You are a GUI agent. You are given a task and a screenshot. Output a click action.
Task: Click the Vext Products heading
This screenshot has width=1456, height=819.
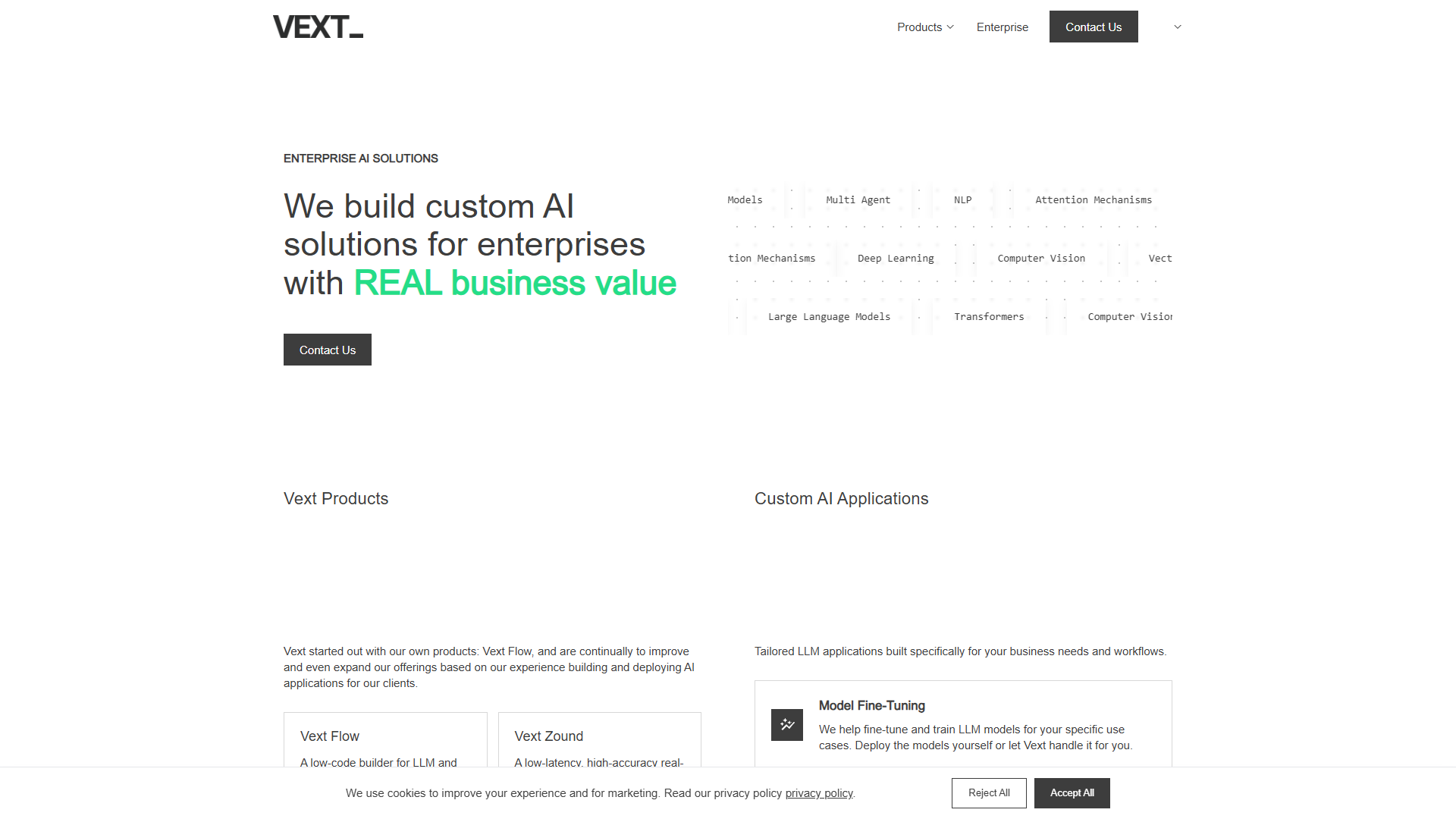(336, 499)
